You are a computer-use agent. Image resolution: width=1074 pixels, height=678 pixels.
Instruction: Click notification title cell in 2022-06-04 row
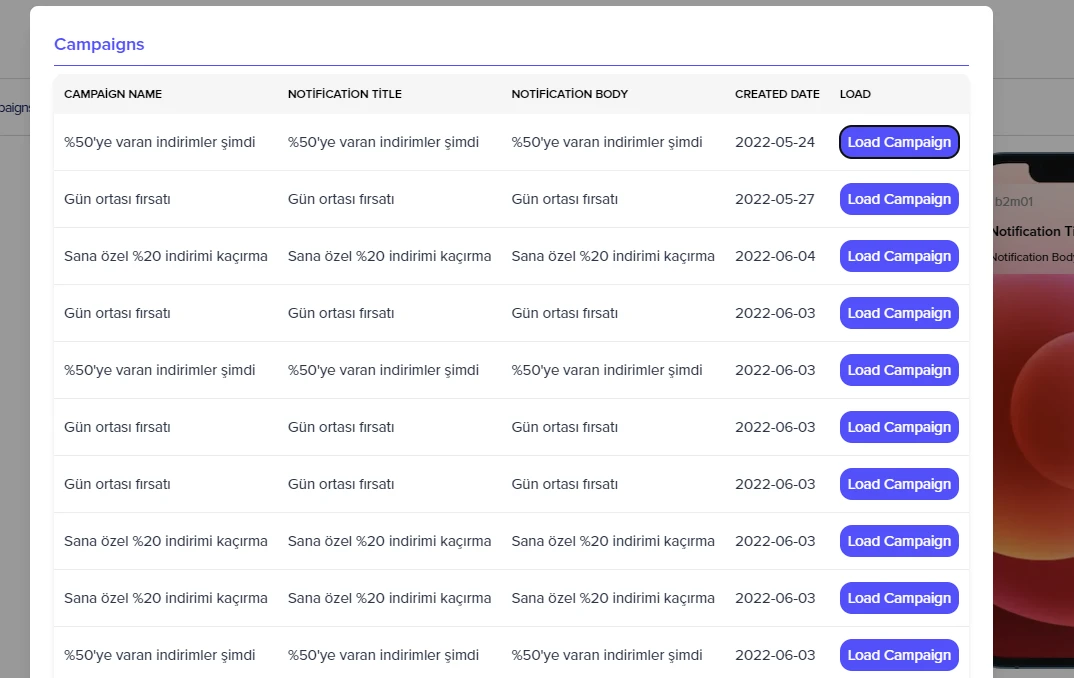(389, 256)
